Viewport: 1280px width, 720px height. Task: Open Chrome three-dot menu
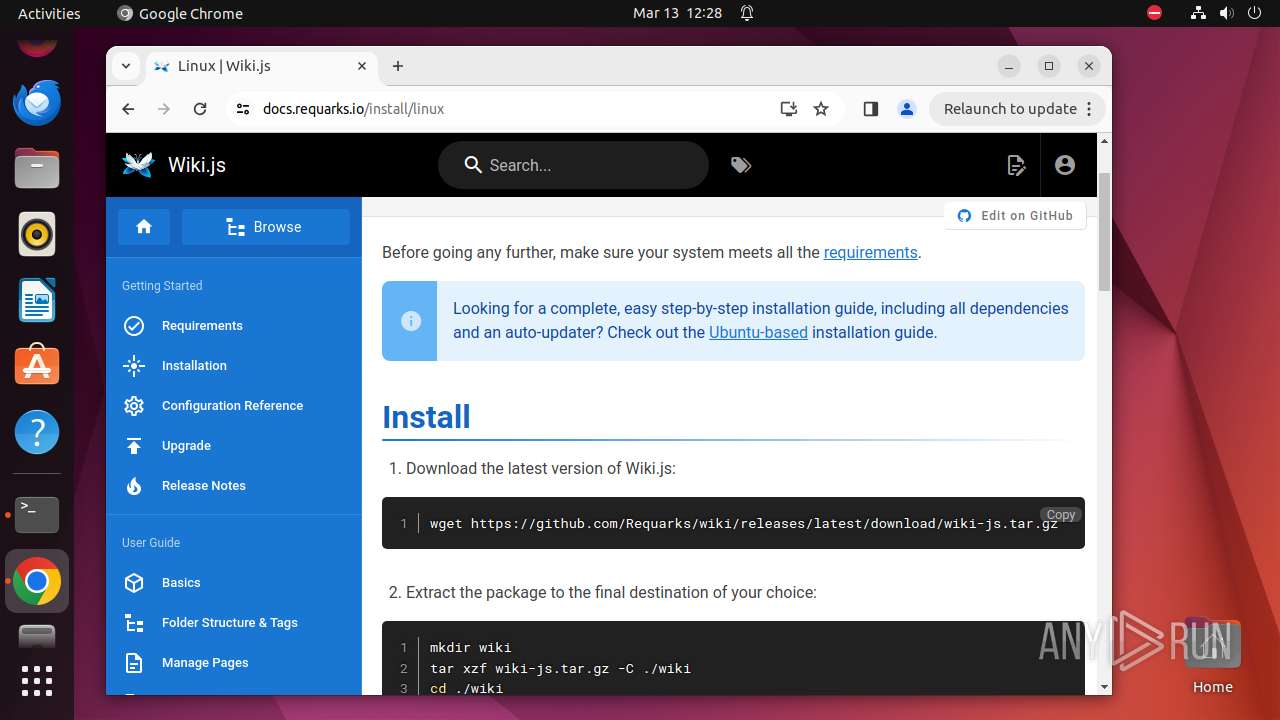(x=1090, y=109)
